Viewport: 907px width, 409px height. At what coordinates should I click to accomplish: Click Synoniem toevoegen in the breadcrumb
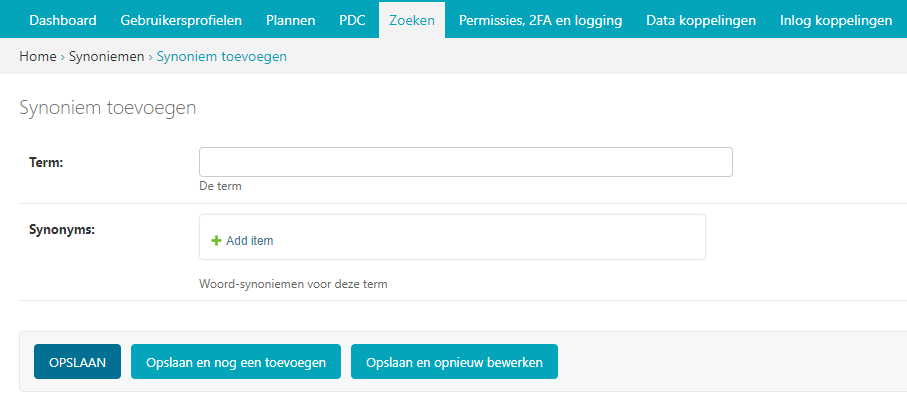point(222,56)
